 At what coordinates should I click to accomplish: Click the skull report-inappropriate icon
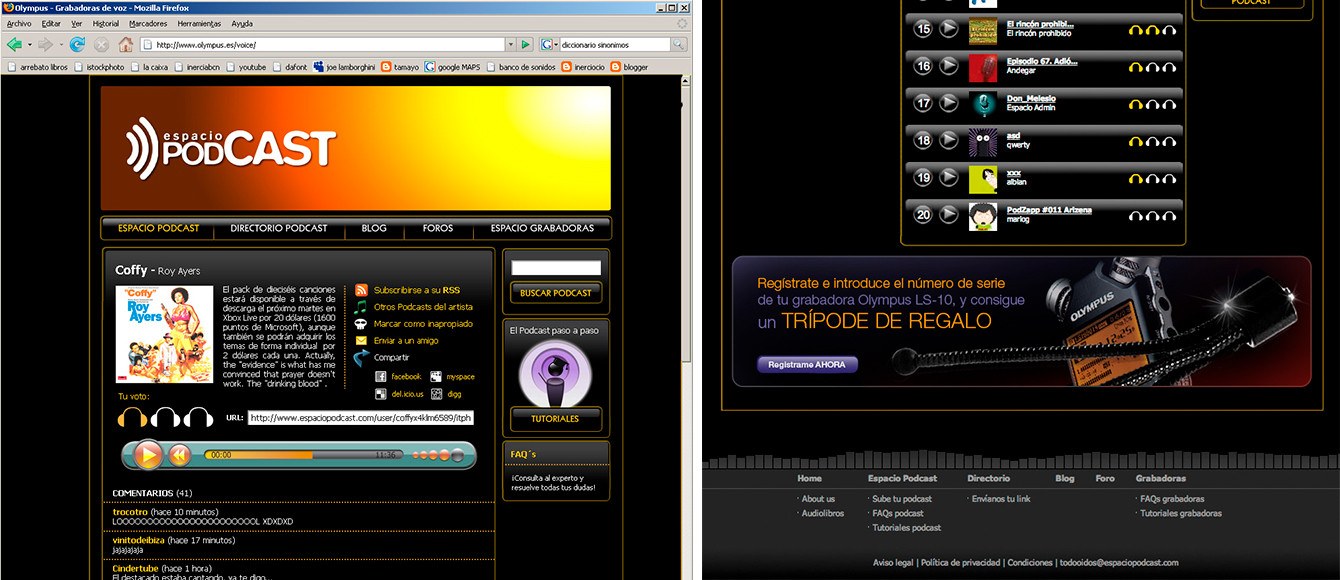361,324
